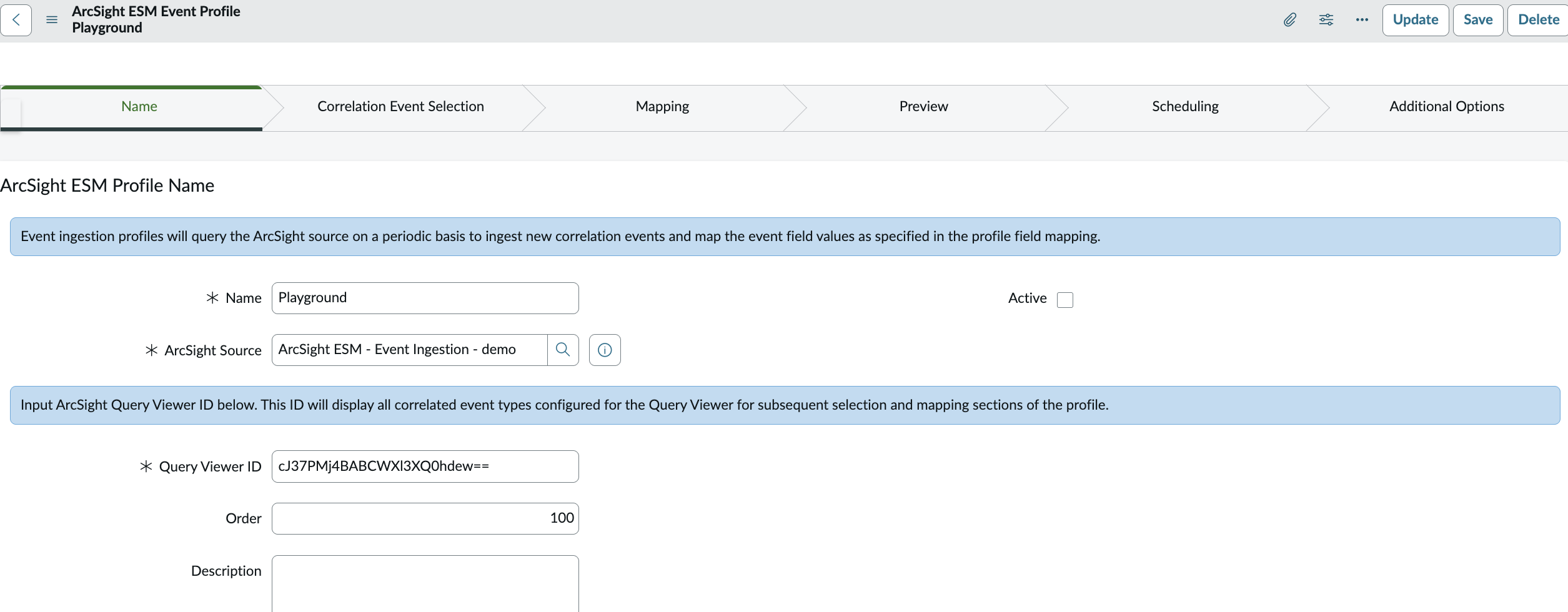Focus the ArcSight Source reference field

(410, 350)
